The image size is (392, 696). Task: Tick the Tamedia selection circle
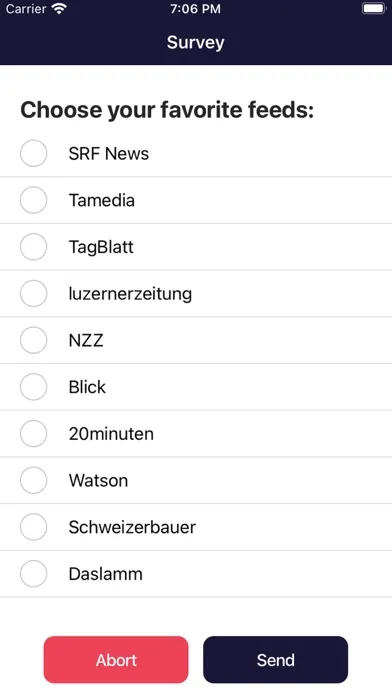[33, 200]
